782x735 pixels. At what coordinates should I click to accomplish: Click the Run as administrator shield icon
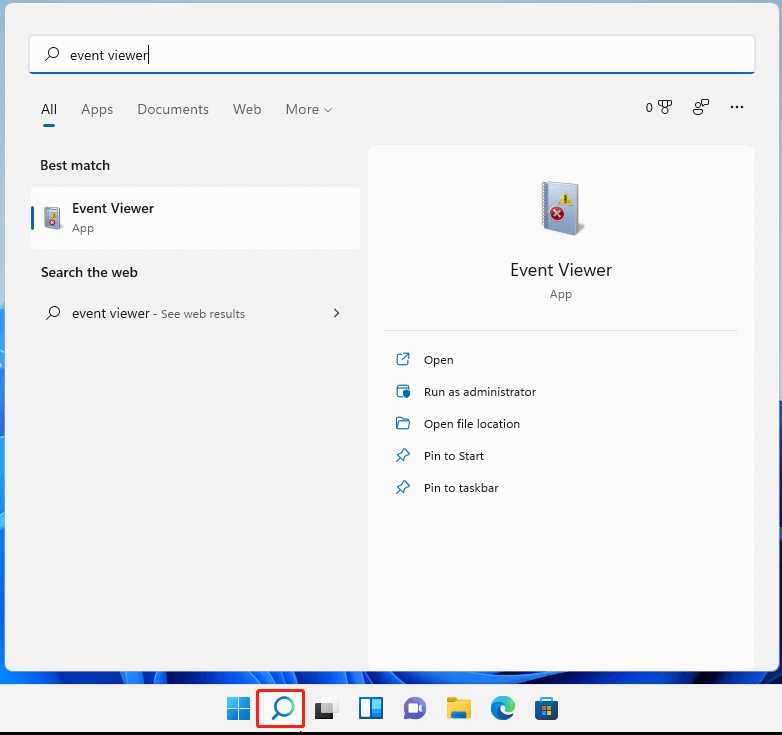tap(402, 391)
